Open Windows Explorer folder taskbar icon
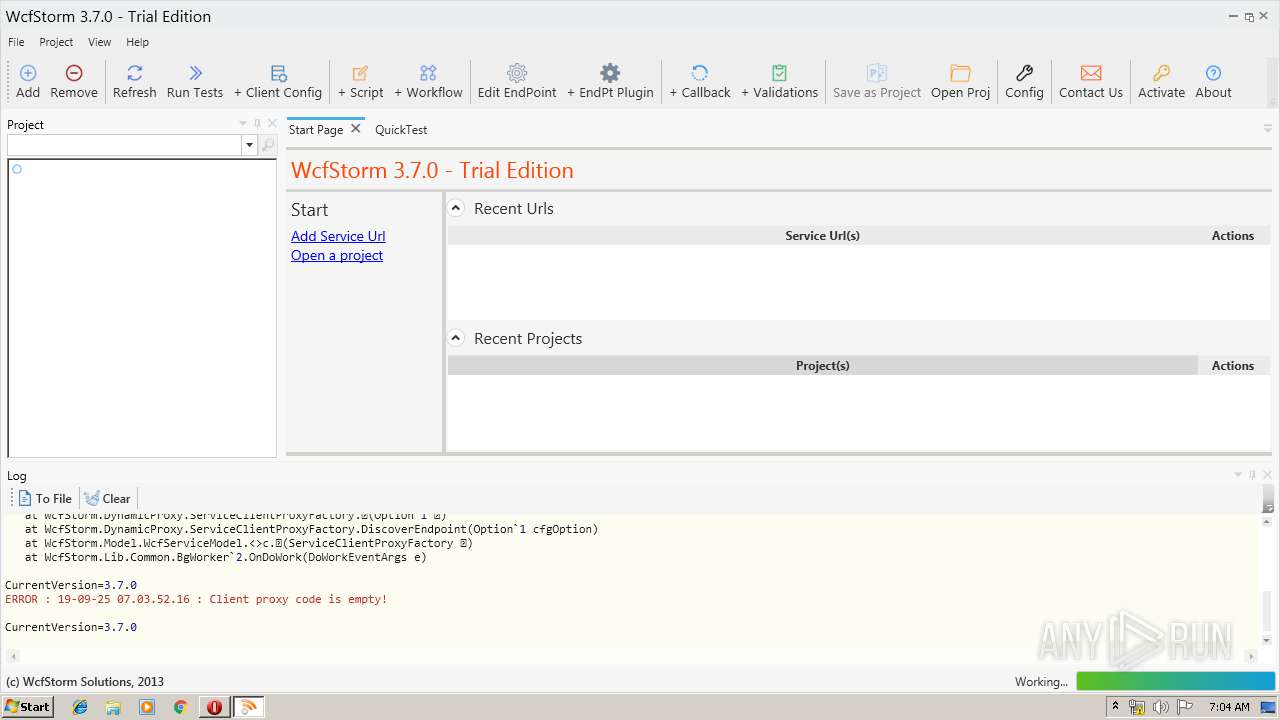The width and height of the screenshot is (1280, 720). [113, 707]
